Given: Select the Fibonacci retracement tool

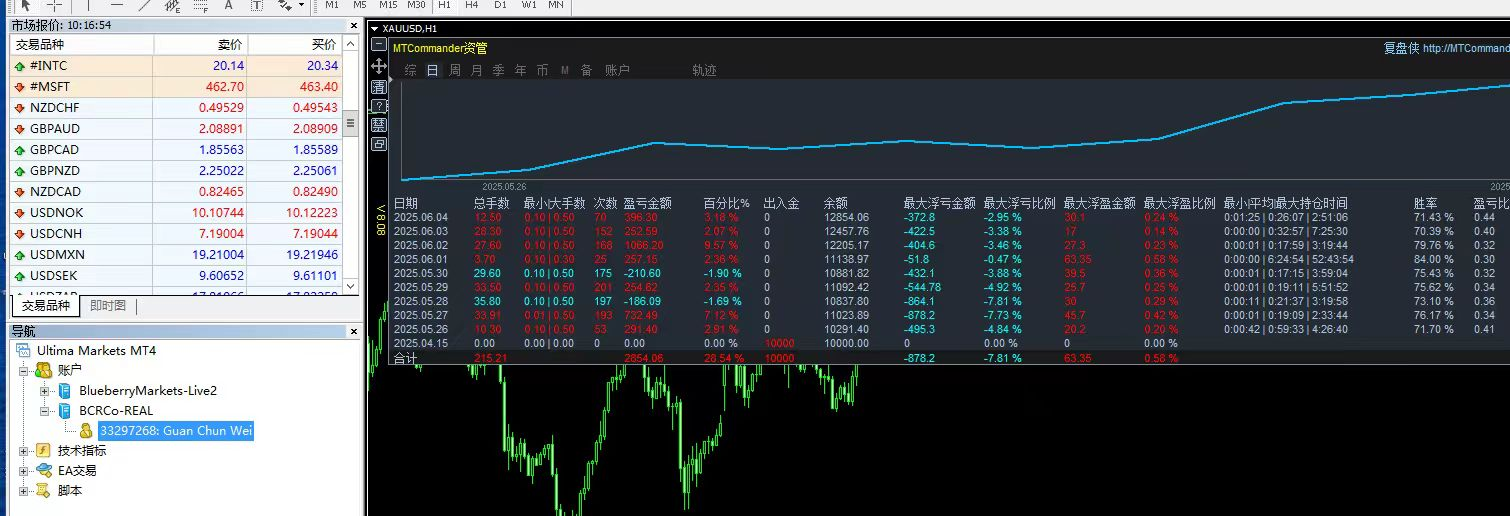Looking at the screenshot, I should tap(200, 5).
